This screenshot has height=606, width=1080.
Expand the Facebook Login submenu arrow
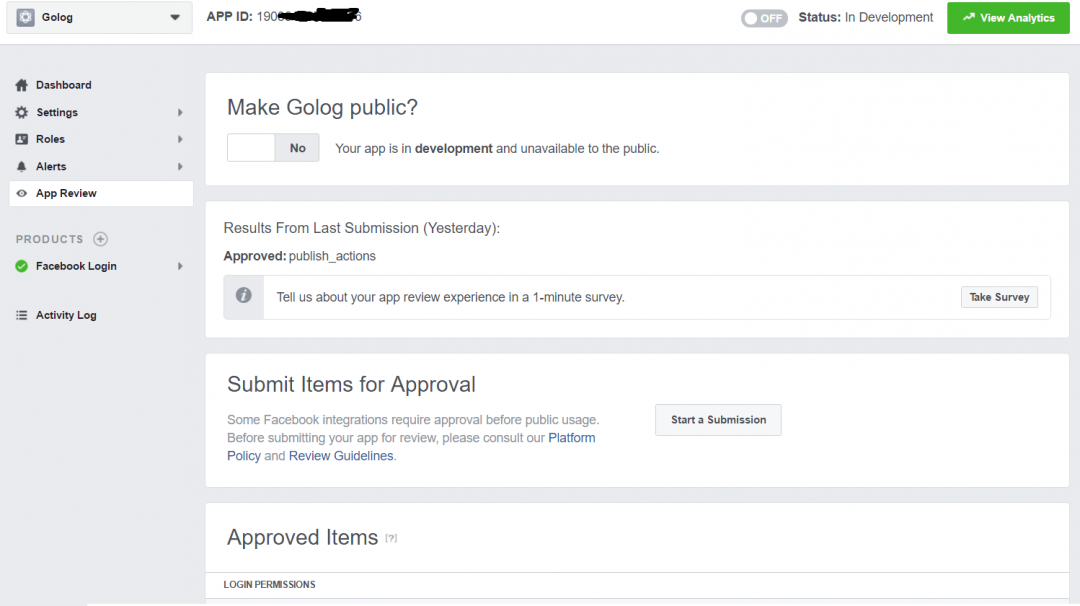180,266
